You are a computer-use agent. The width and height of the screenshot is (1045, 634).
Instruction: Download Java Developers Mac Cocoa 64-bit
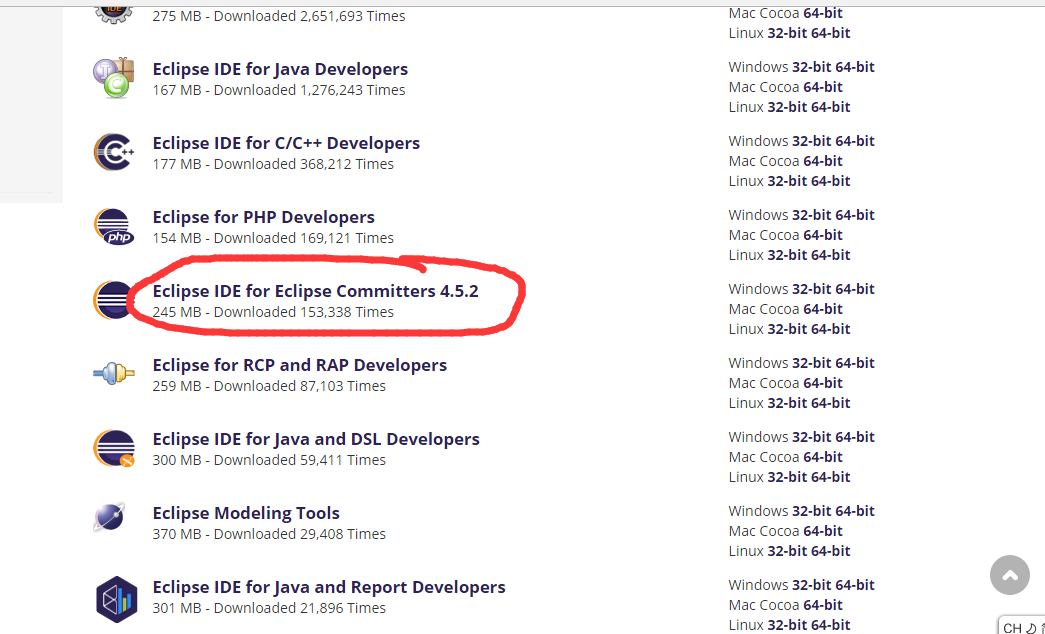click(x=823, y=87)
